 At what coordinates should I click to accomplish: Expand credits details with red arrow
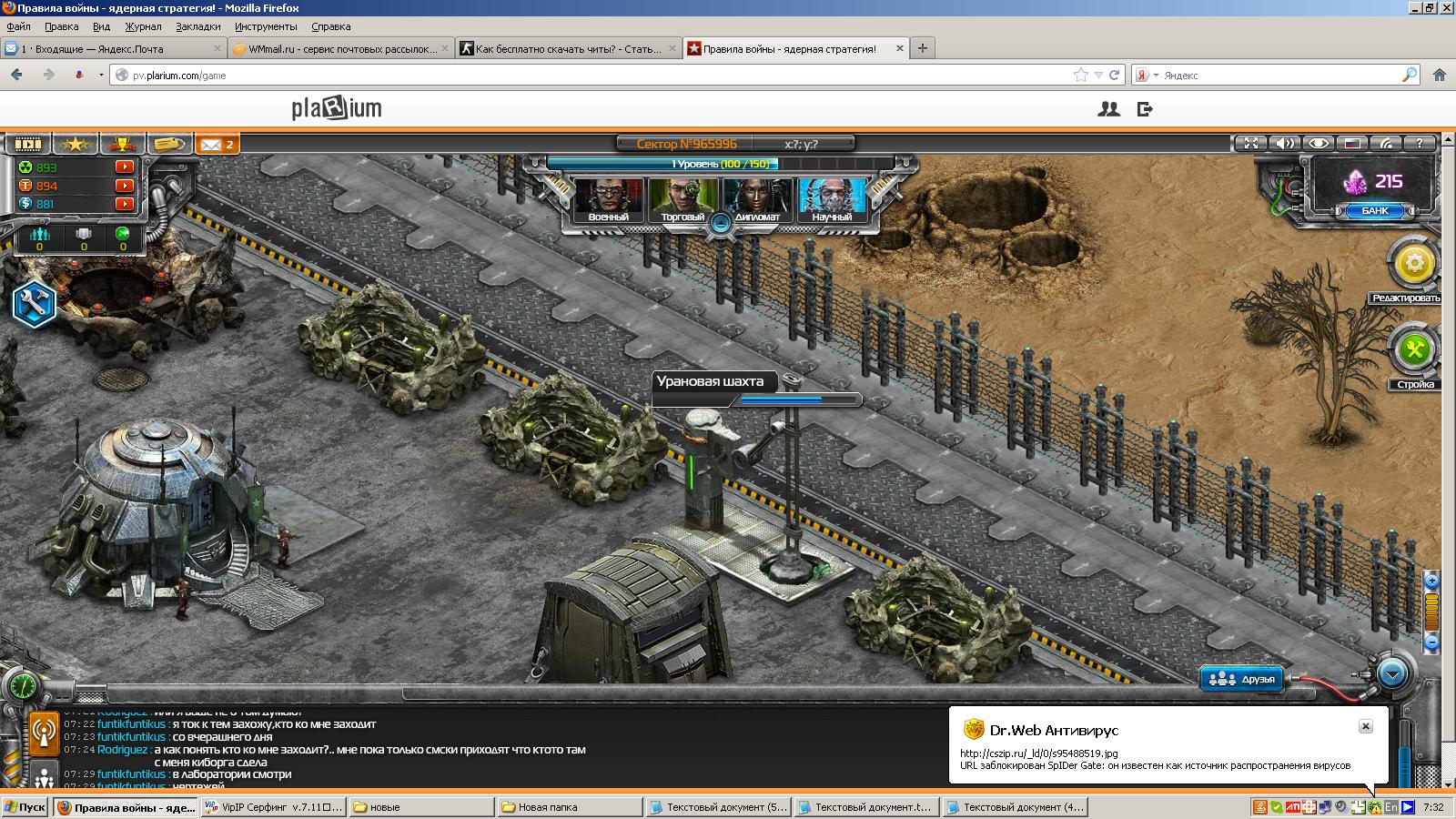tap(125, 204)
